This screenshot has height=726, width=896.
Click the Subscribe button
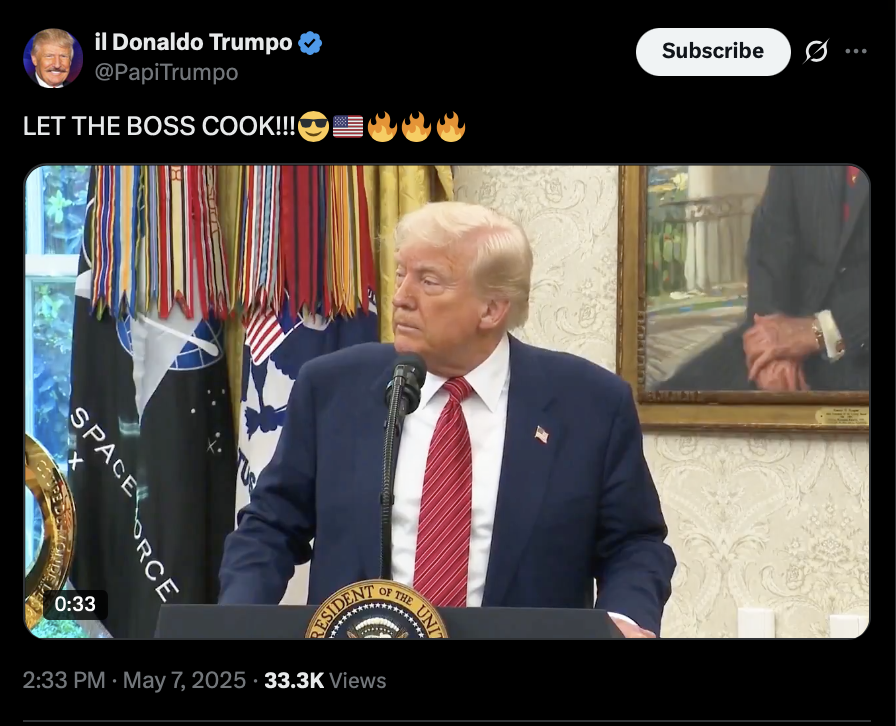713,51
